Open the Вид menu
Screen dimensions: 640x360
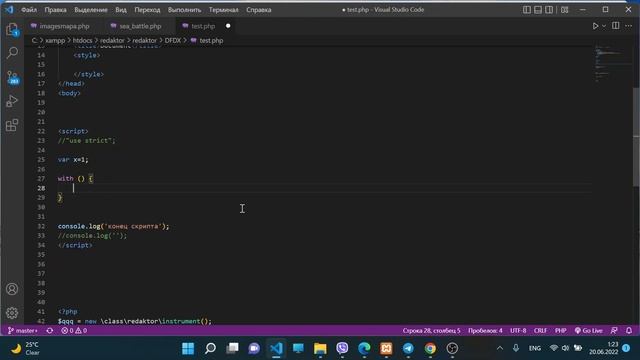click(121, 9)
